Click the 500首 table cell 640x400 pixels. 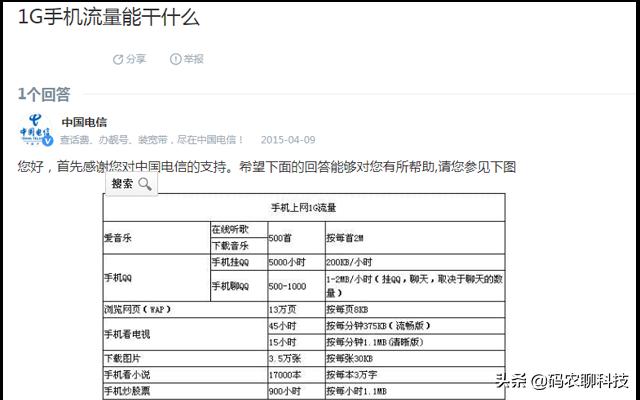coord(296,238)
